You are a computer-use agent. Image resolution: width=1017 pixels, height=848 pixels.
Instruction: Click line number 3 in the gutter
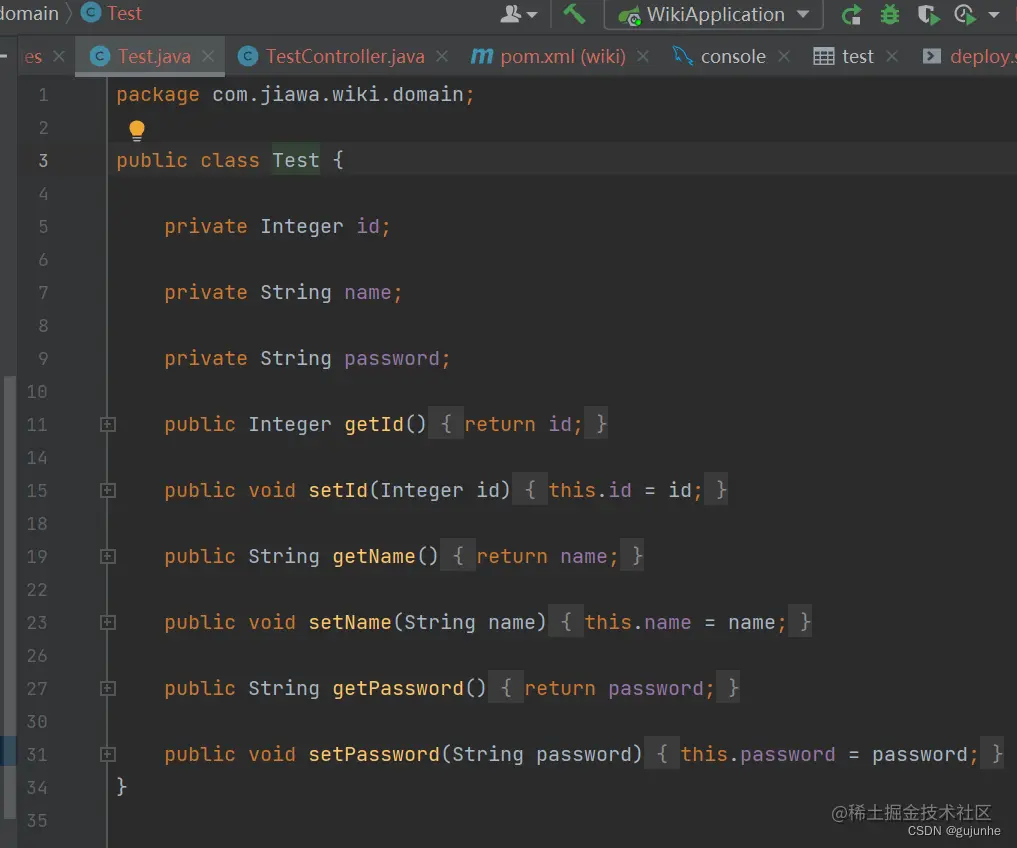click(x=43, y=160)
